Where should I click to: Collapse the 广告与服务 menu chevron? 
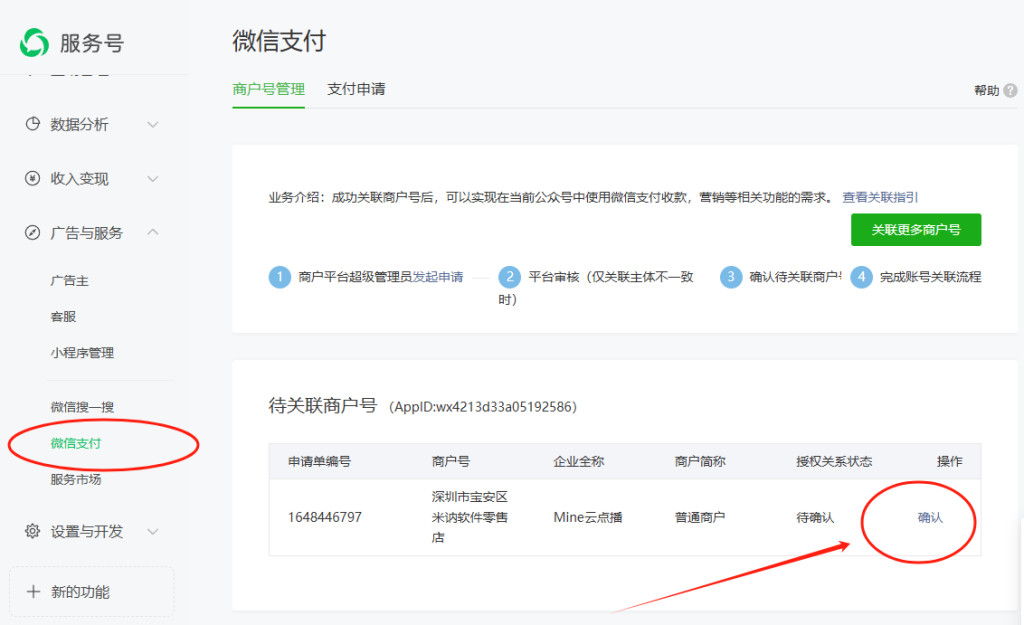pyautogui.click(x=153, y=232)
